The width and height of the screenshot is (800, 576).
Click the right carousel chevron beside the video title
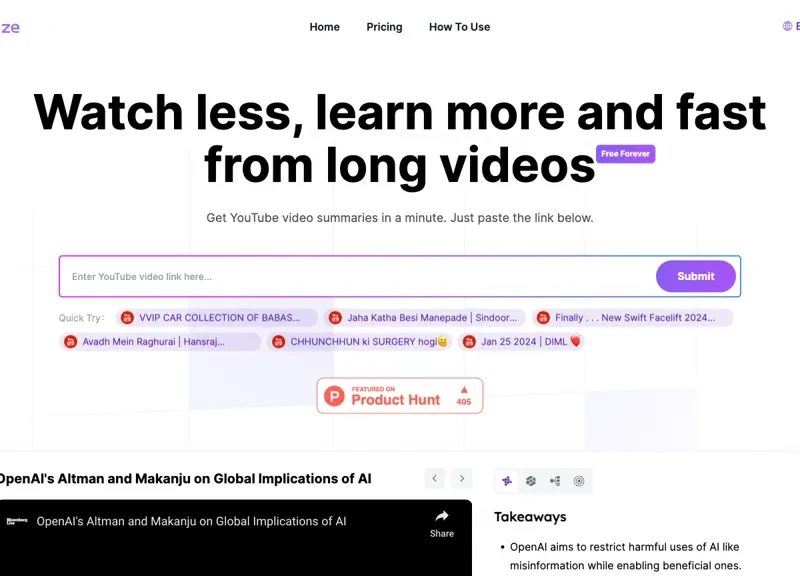(461, 478)
